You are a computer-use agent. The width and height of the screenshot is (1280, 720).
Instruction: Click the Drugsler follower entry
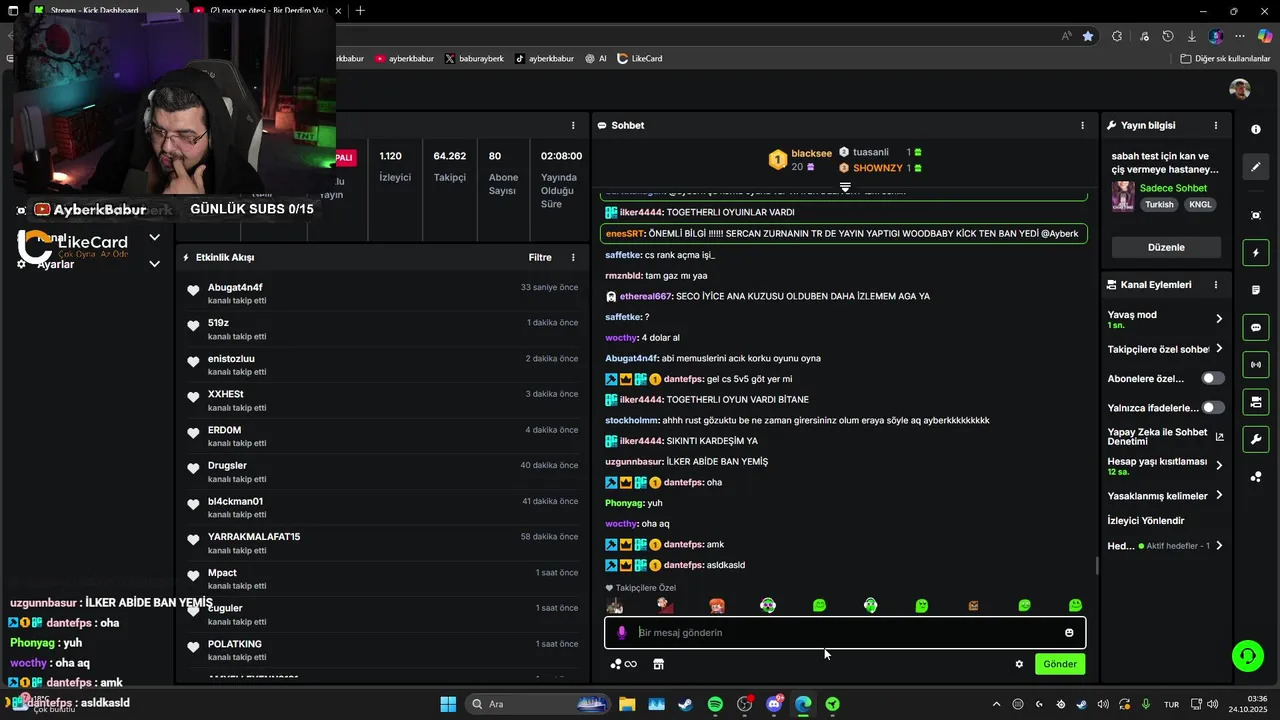point(227,465)
